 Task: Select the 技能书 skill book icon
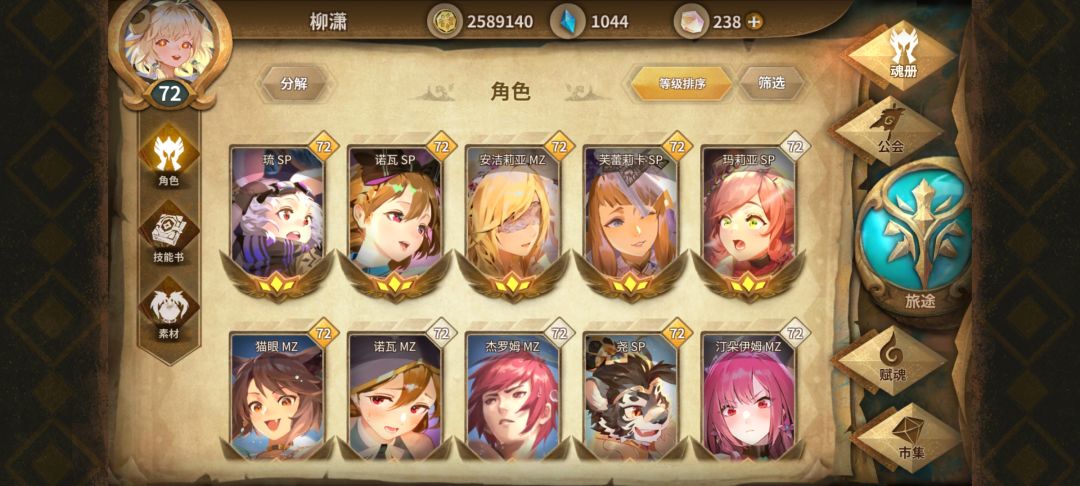169,236
